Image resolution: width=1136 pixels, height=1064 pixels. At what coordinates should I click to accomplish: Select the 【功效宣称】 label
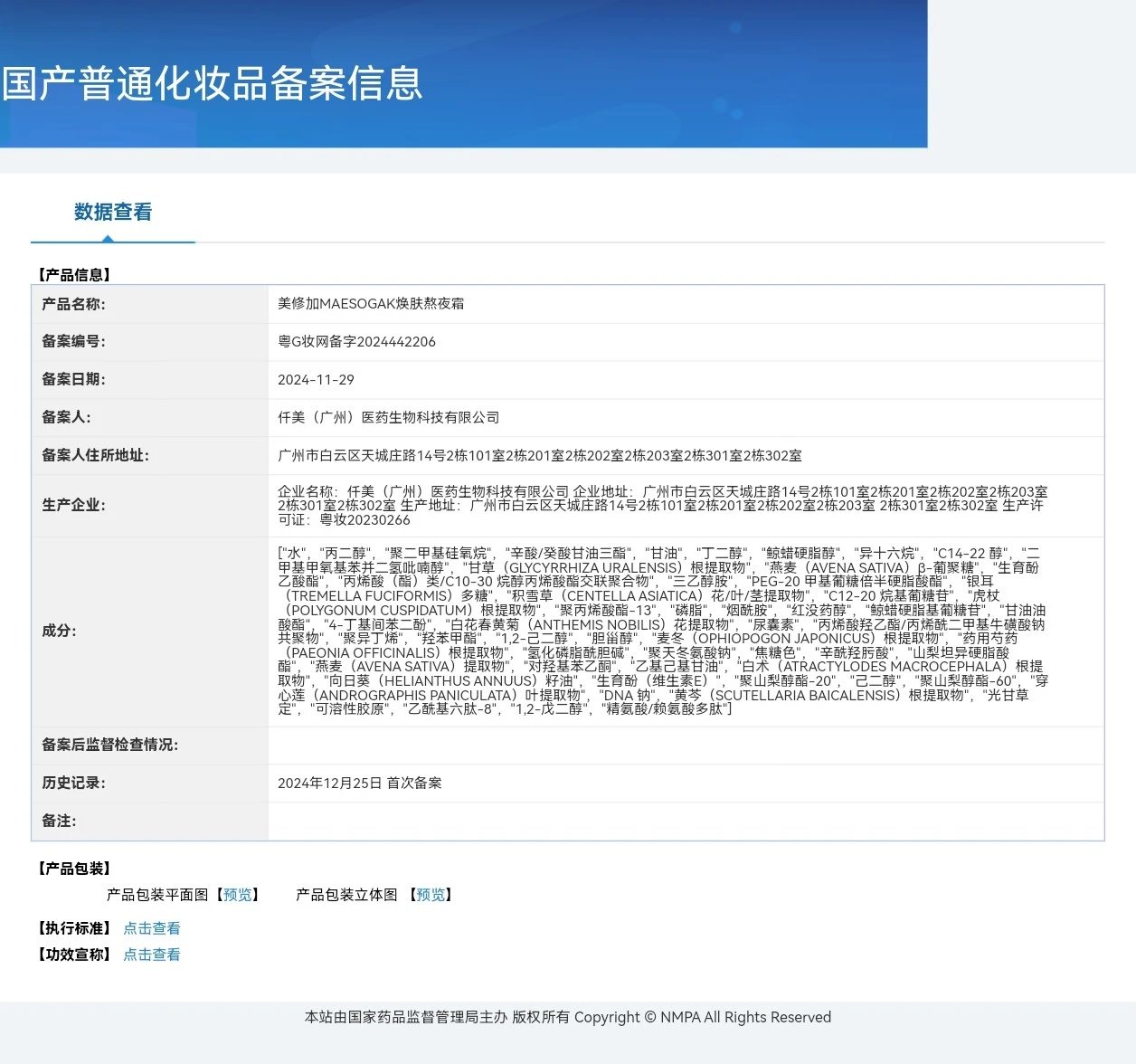point(74,955)
